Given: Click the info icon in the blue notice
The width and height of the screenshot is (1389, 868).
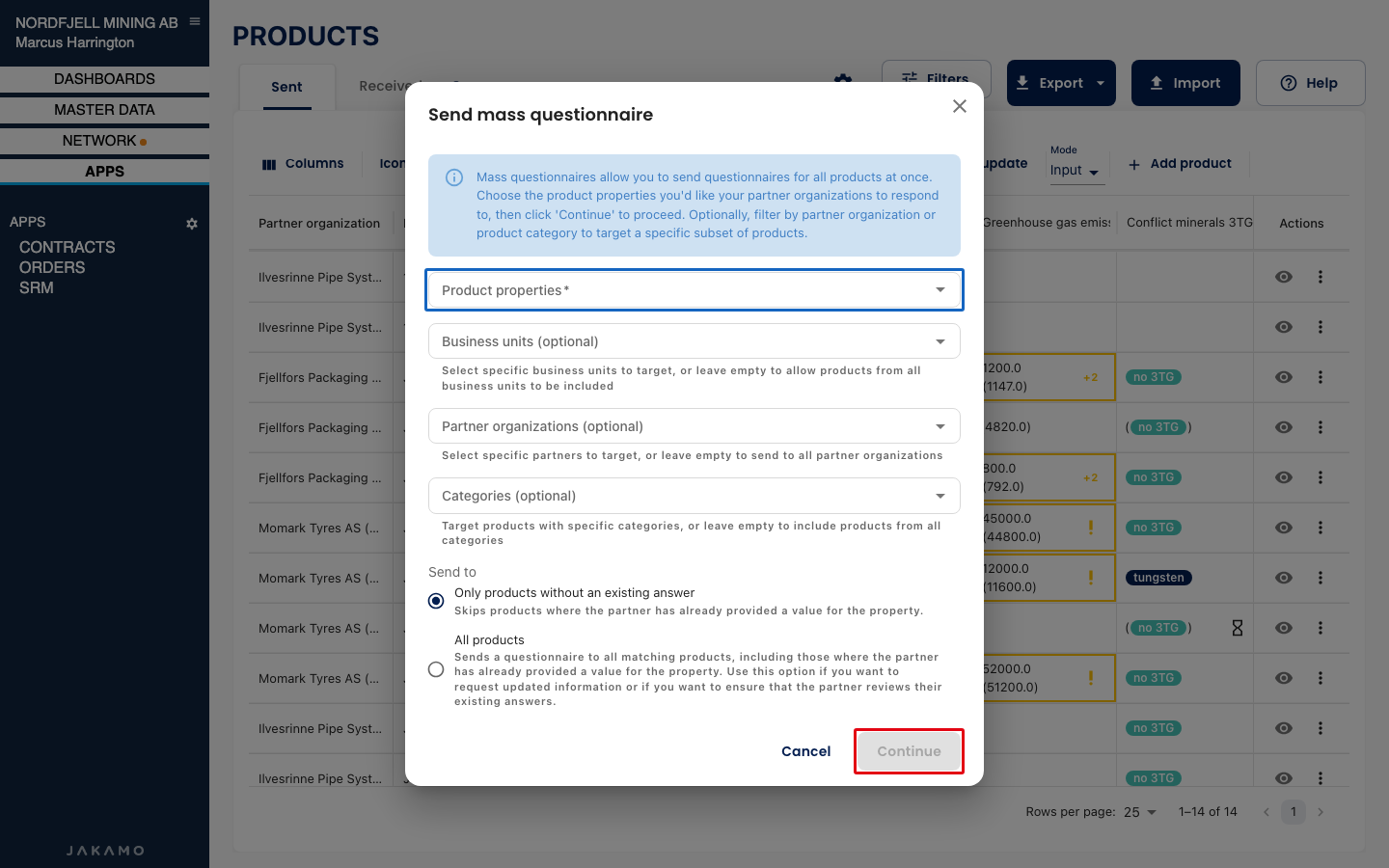Looking at the screenshot, I should click(x=454, y=177).
